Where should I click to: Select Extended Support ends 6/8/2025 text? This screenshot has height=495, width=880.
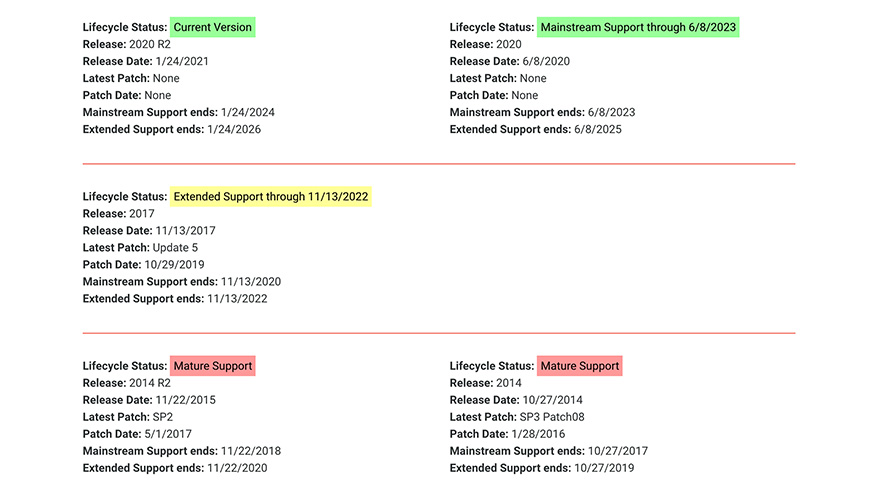(x=536, y=129)
